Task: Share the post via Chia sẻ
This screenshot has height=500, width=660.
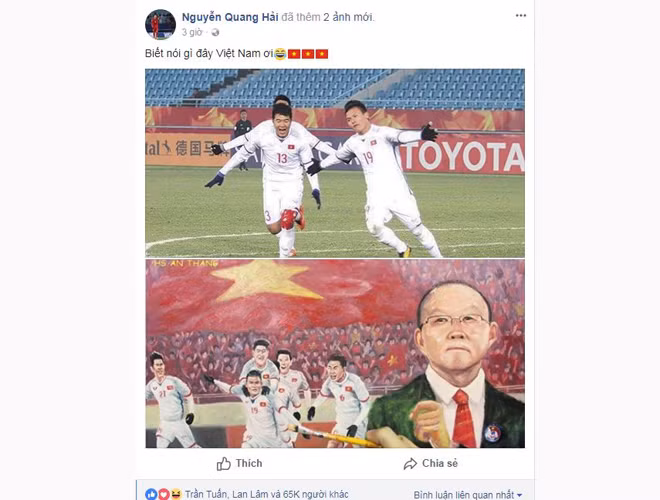Action: (431, 464)
